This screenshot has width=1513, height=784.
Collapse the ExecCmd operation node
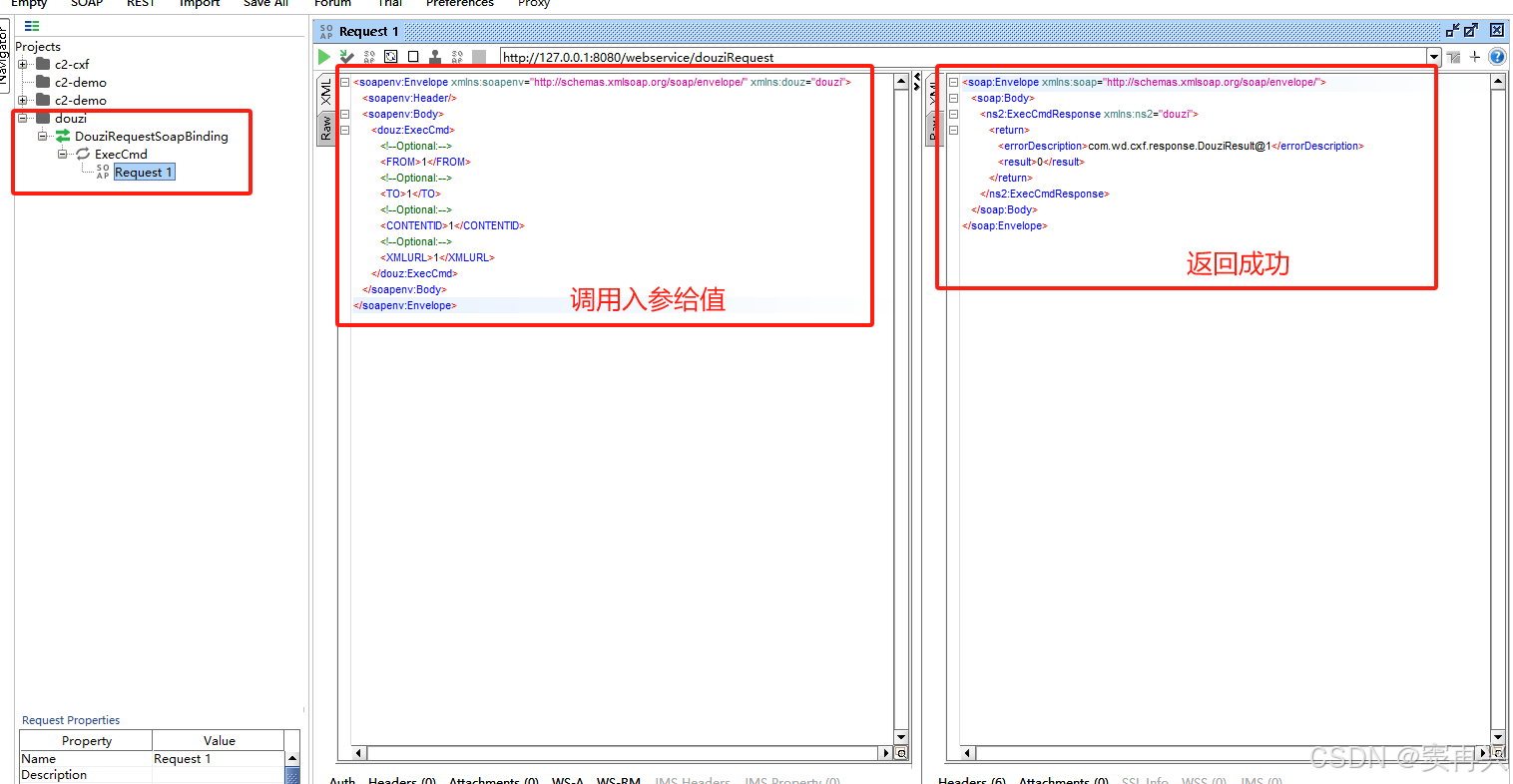[x=63, y=154]
